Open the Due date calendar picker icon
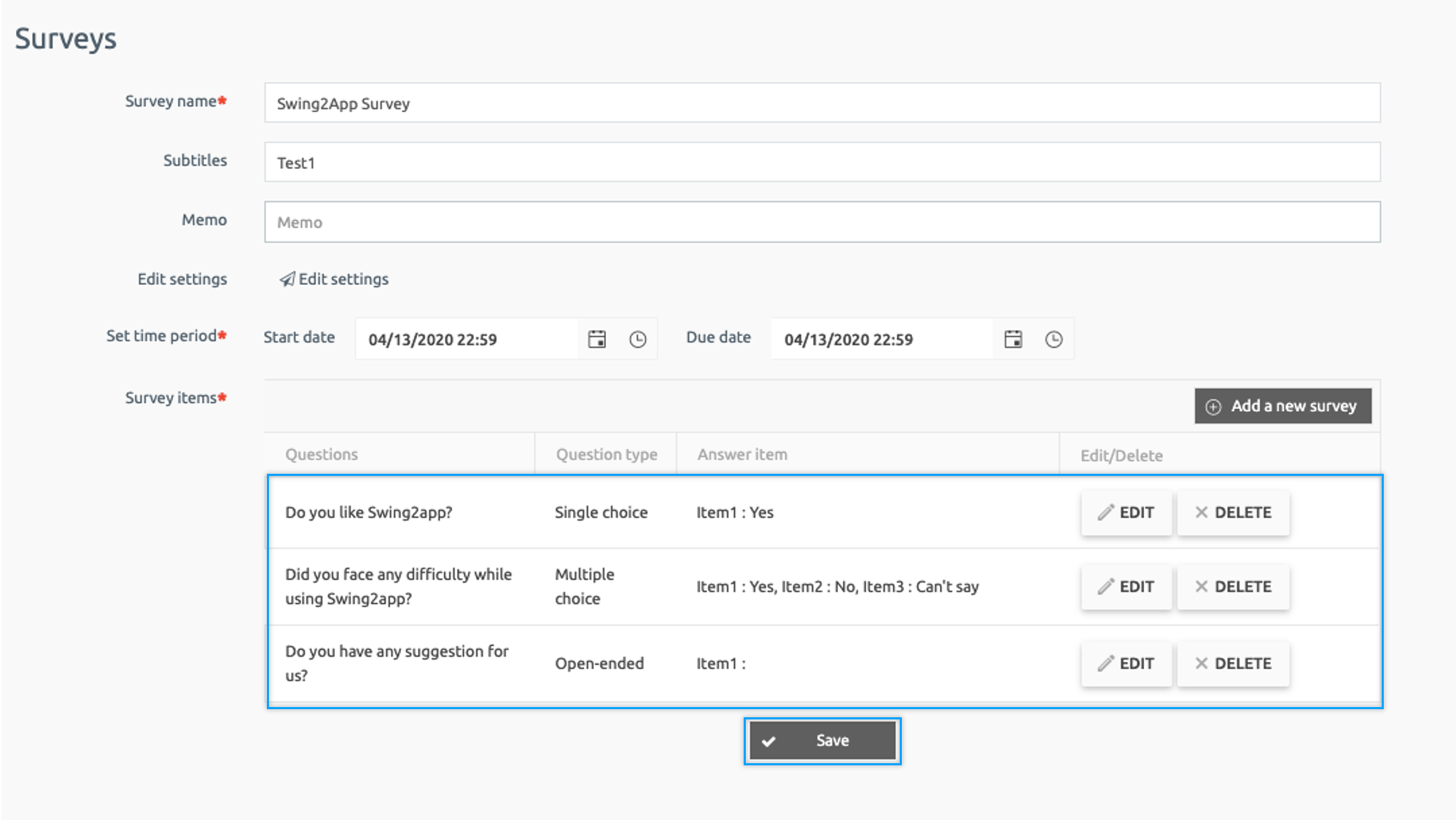Viewport: 1456px width, 820px height. click(1013, 339)
